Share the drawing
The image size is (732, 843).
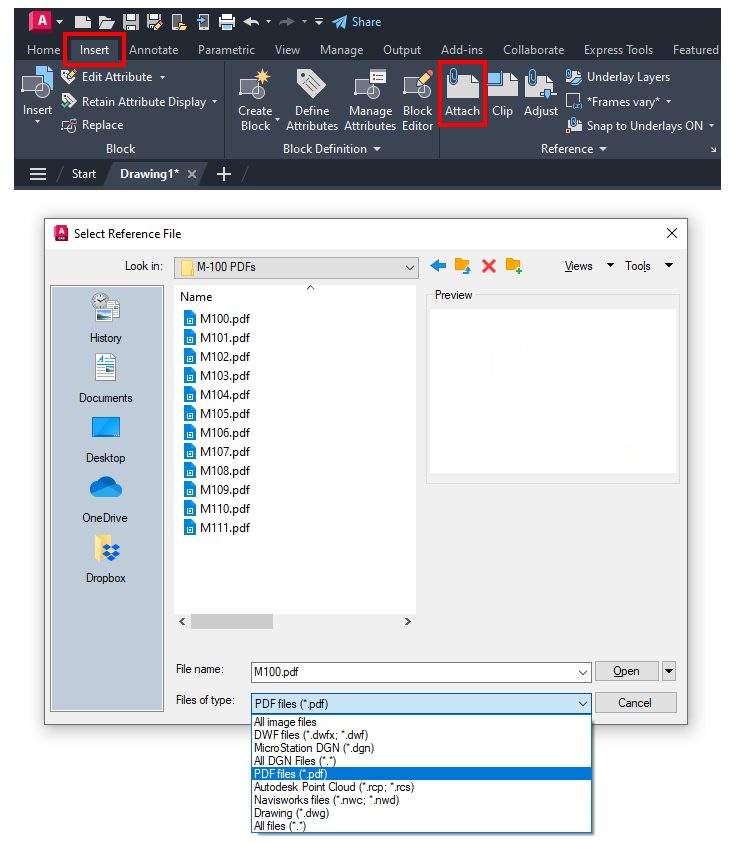357,22
